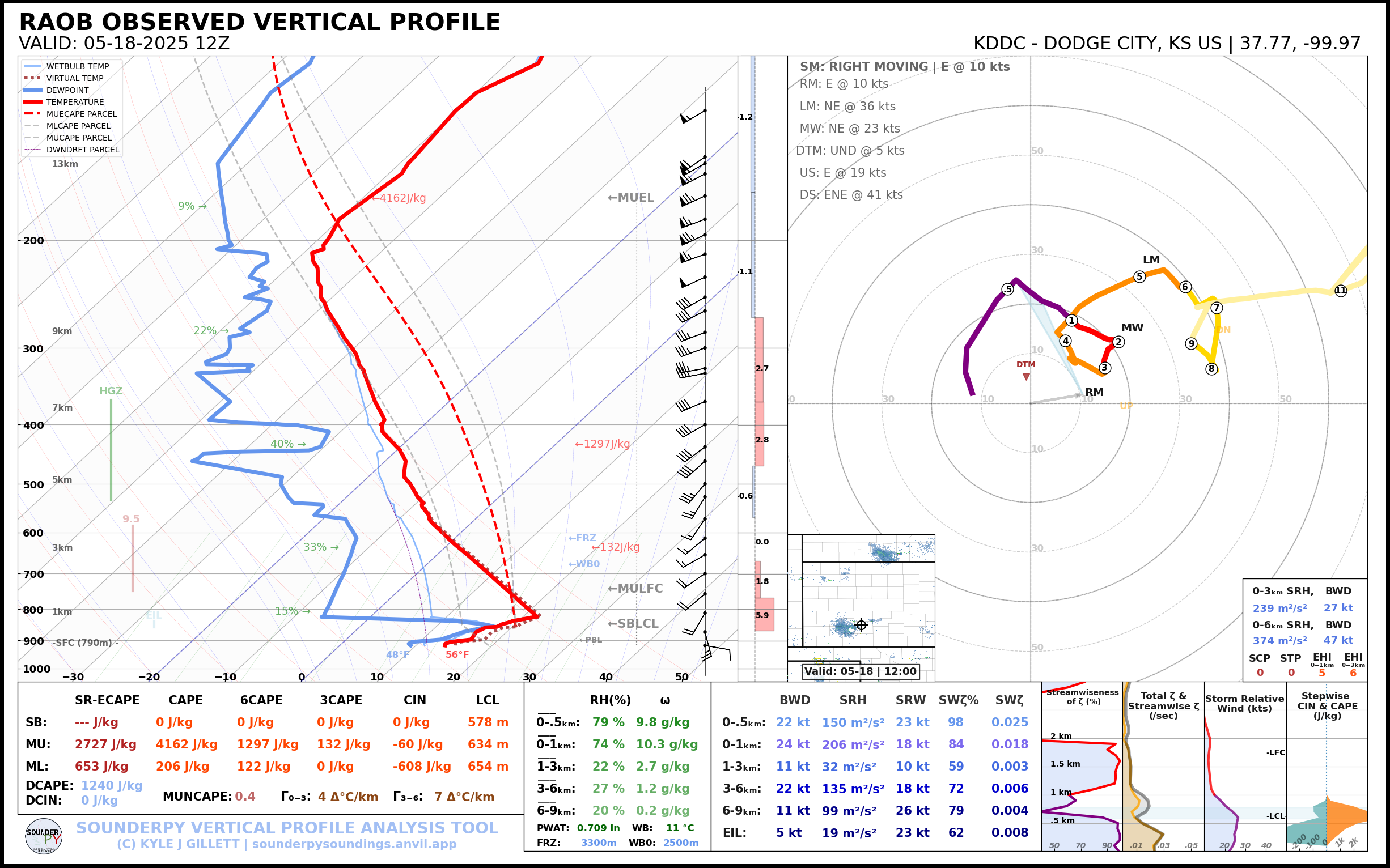Select hodograph height marker 11

(1340, 291)
